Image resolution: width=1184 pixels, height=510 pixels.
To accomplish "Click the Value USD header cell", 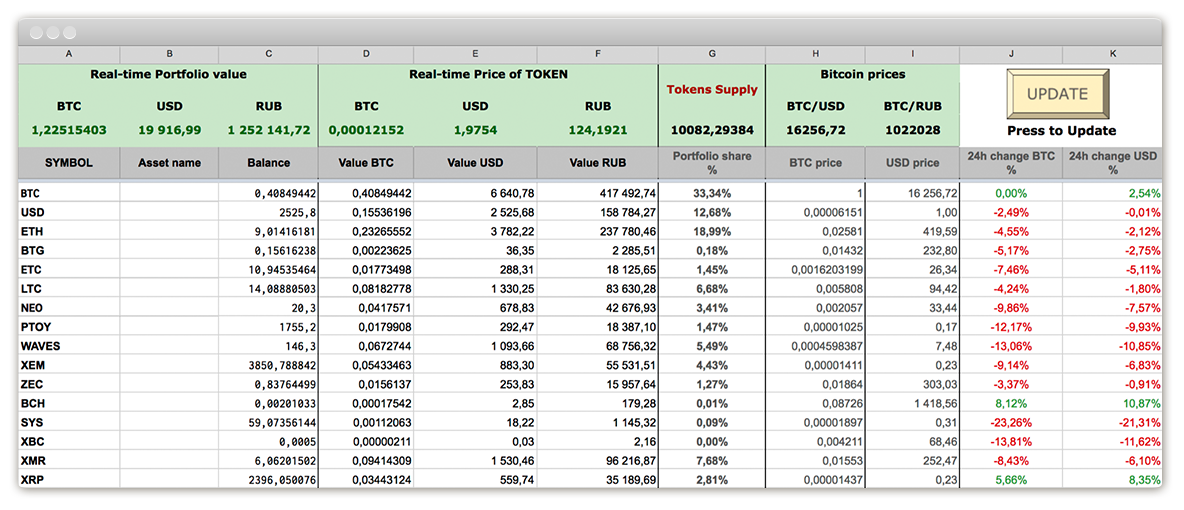I will point(476,162).
